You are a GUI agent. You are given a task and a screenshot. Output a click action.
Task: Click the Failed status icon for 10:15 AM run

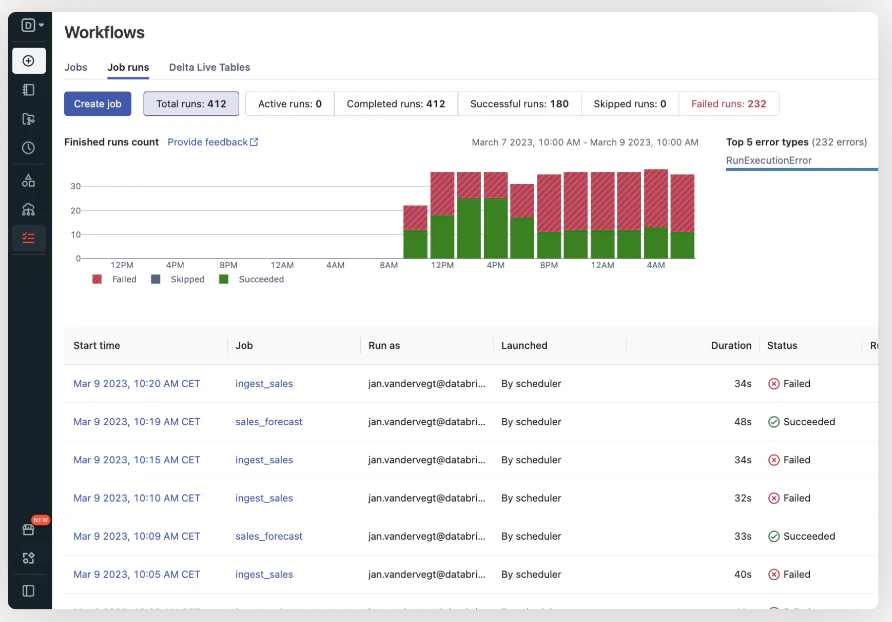tap(774, 460)
